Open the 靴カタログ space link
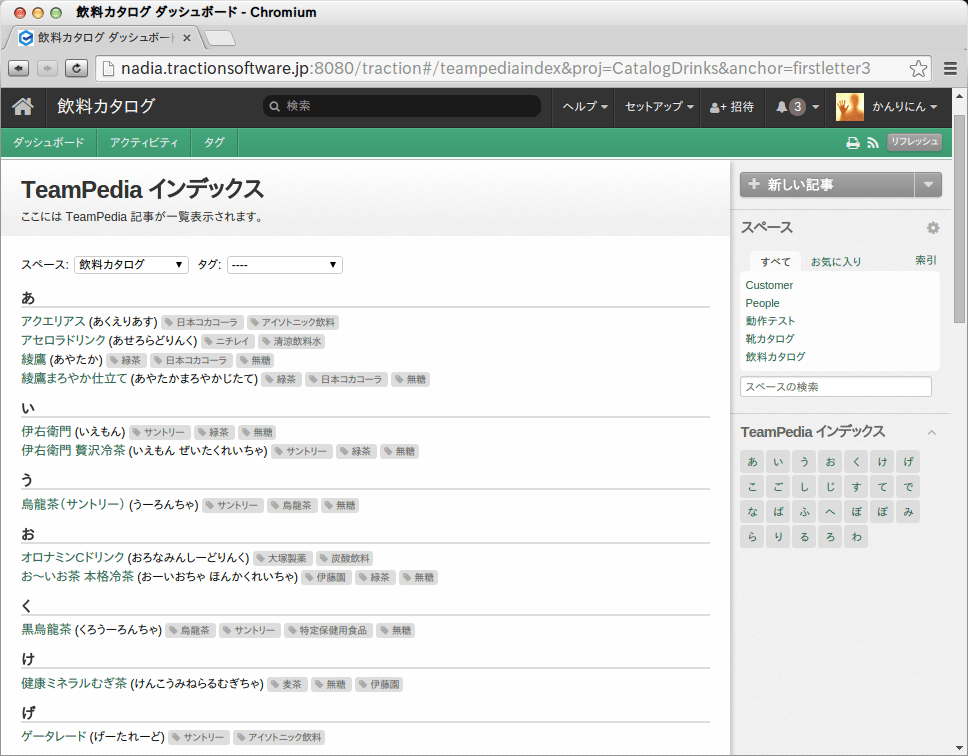Viewport: 968px width, 756px height. (x=770, y=339)
